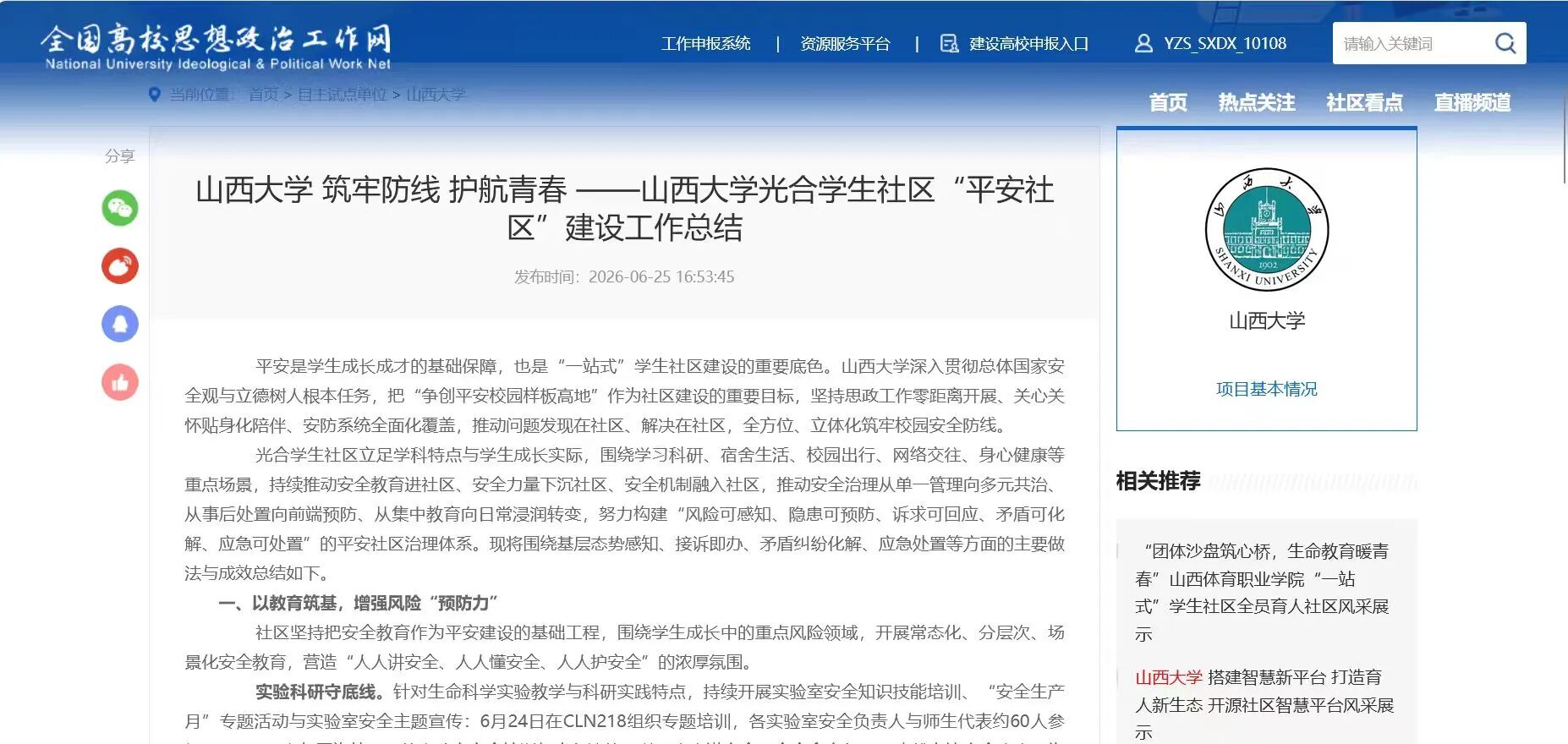Open 项目基本情况 link
Screen dimensions: 1568x744
(x=1266, y=389)
